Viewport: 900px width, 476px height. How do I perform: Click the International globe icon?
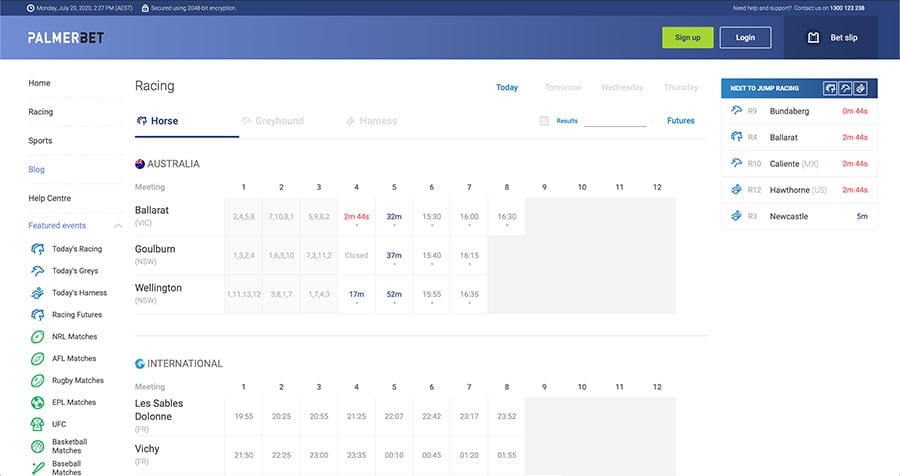(x=139, y=363)
